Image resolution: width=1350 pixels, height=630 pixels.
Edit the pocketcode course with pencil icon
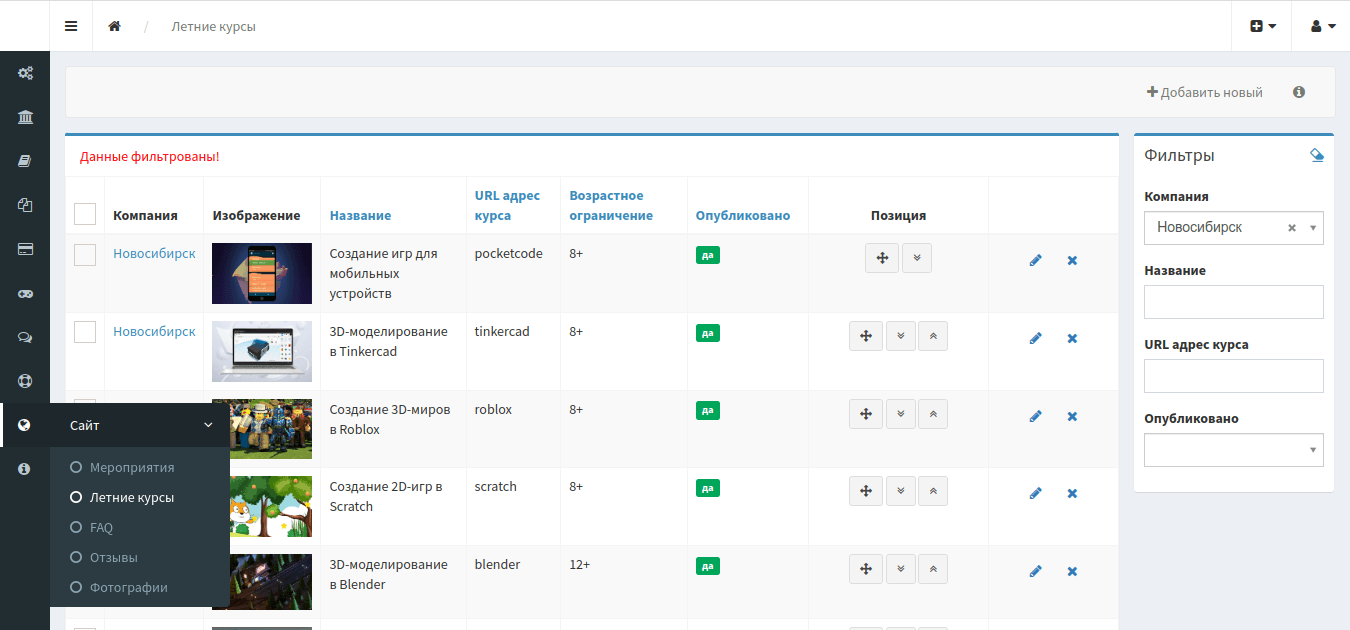point(1035,260)
